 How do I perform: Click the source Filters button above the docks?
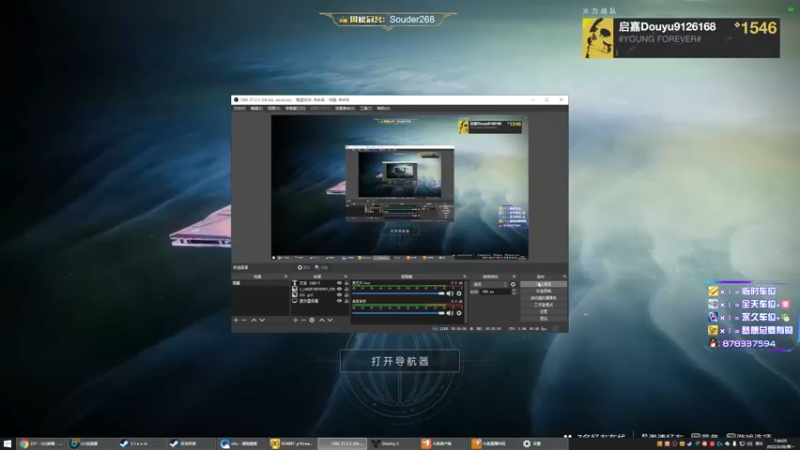click(x=321, y=267)
